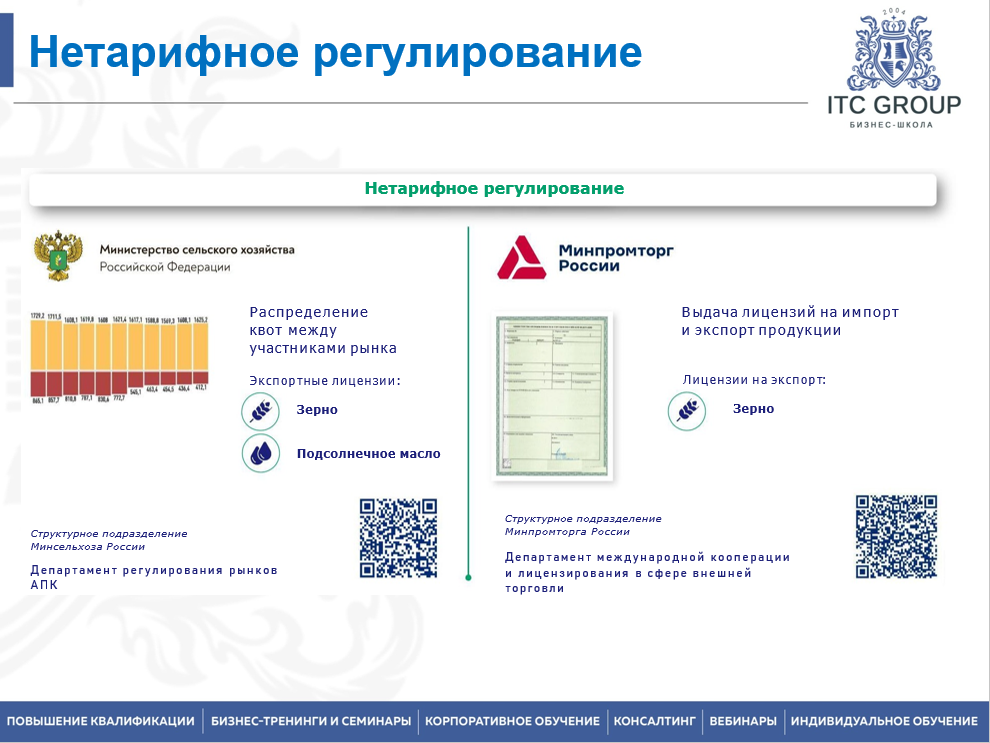Select КОНСАЛТИНГ in bottom bar

point(654,721)
